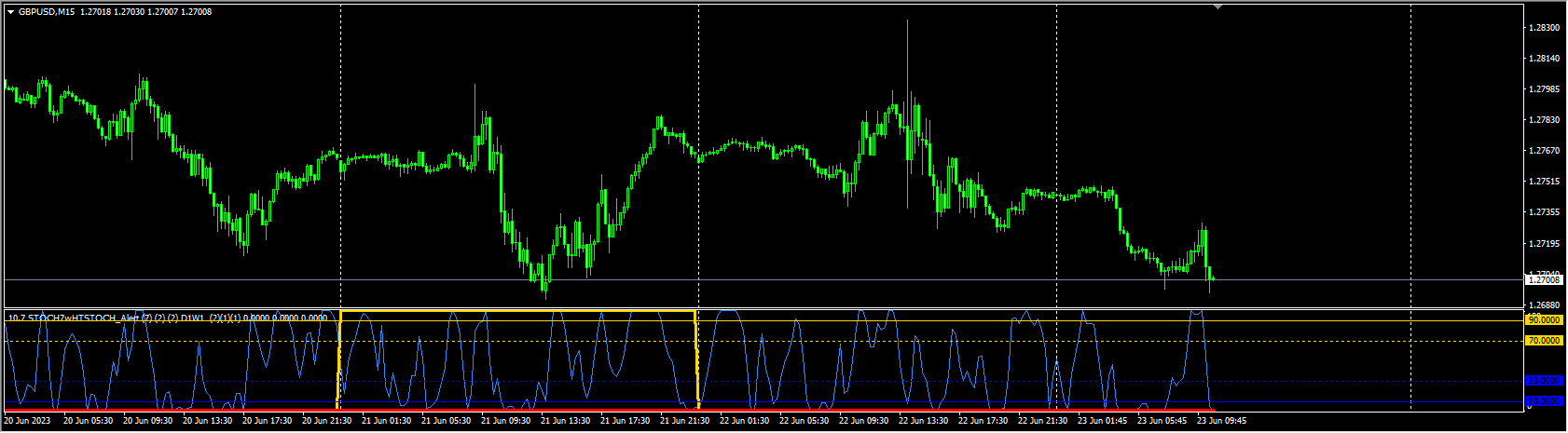
Task: Click the 22 Jun 13:30 time label
Action: 923,421
